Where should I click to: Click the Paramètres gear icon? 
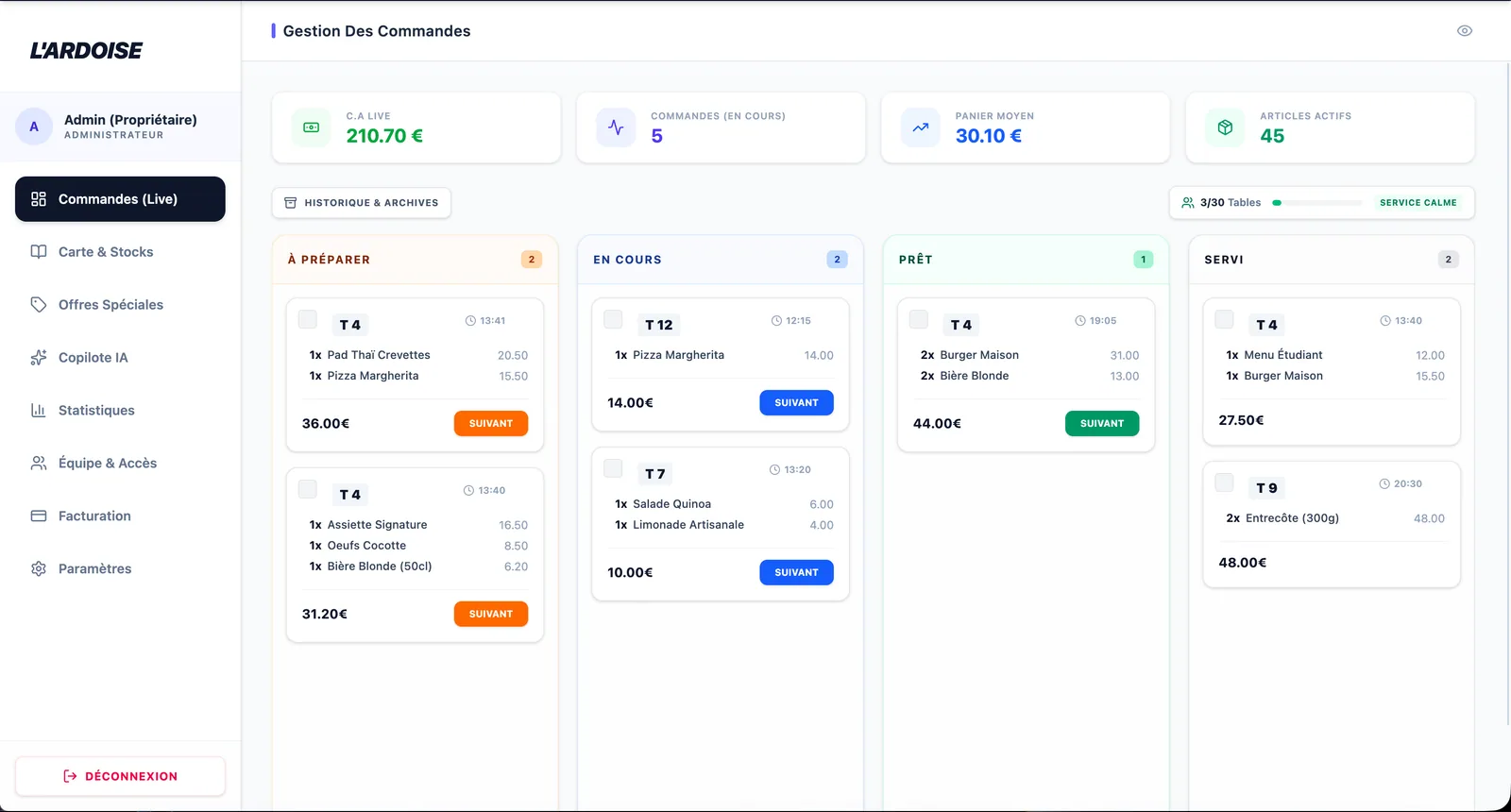pos(39,569)
